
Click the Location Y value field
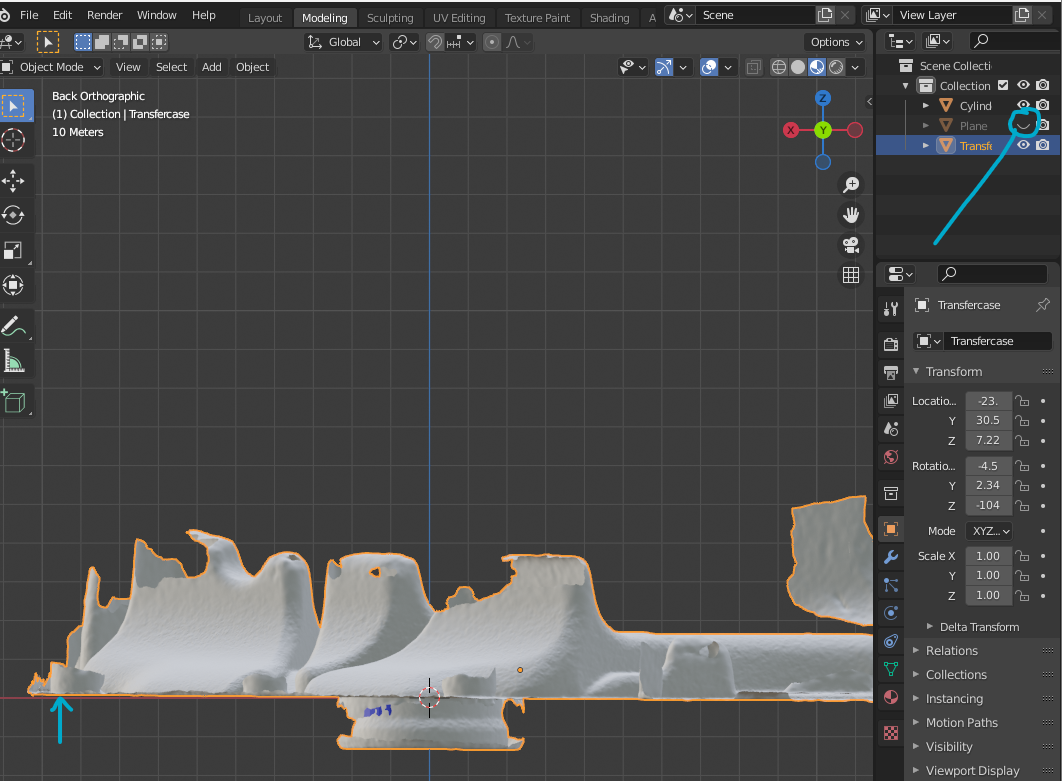coord(988,420)
